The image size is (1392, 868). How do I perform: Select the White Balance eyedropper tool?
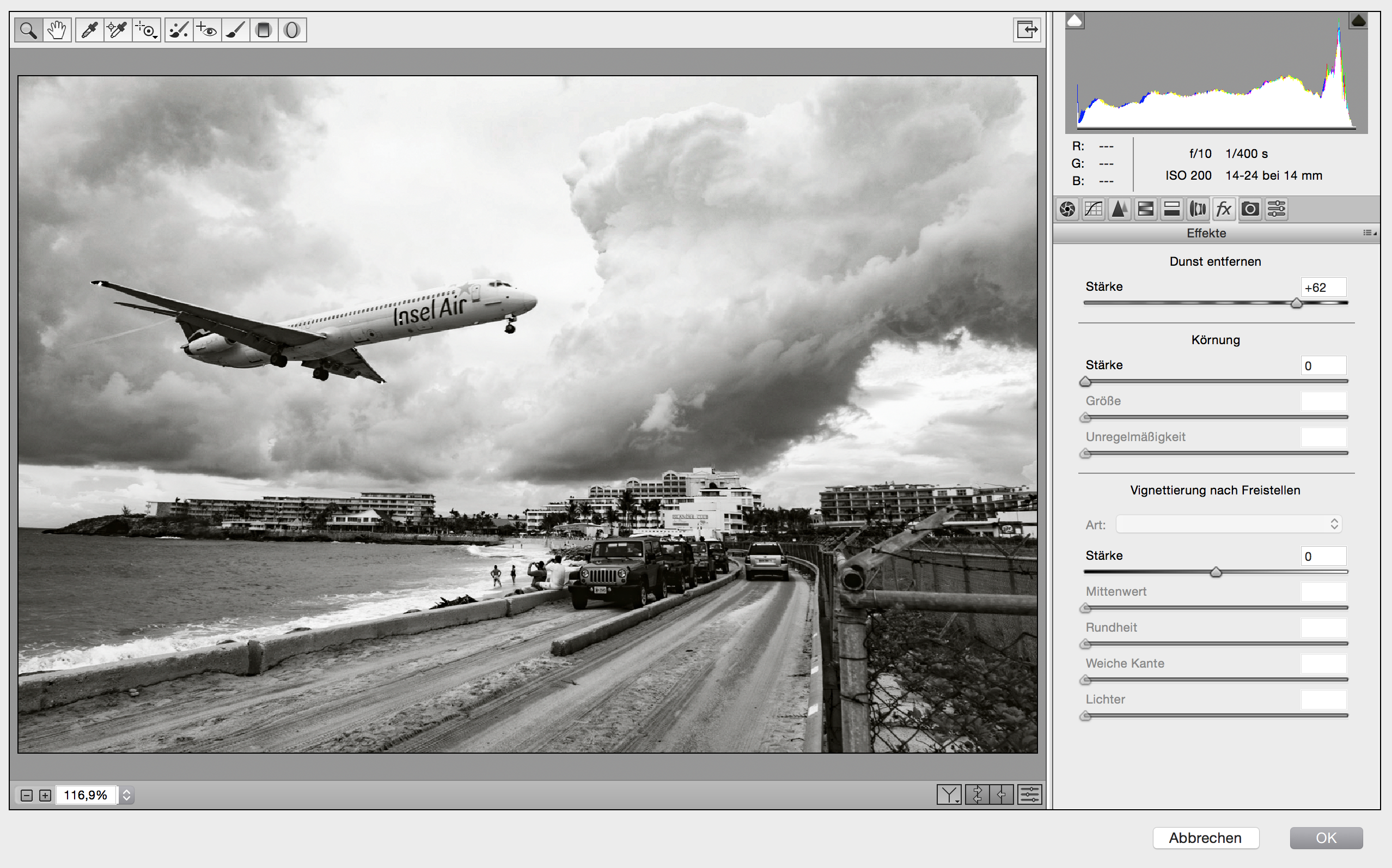pyautogui.click(x=89, y=30)
